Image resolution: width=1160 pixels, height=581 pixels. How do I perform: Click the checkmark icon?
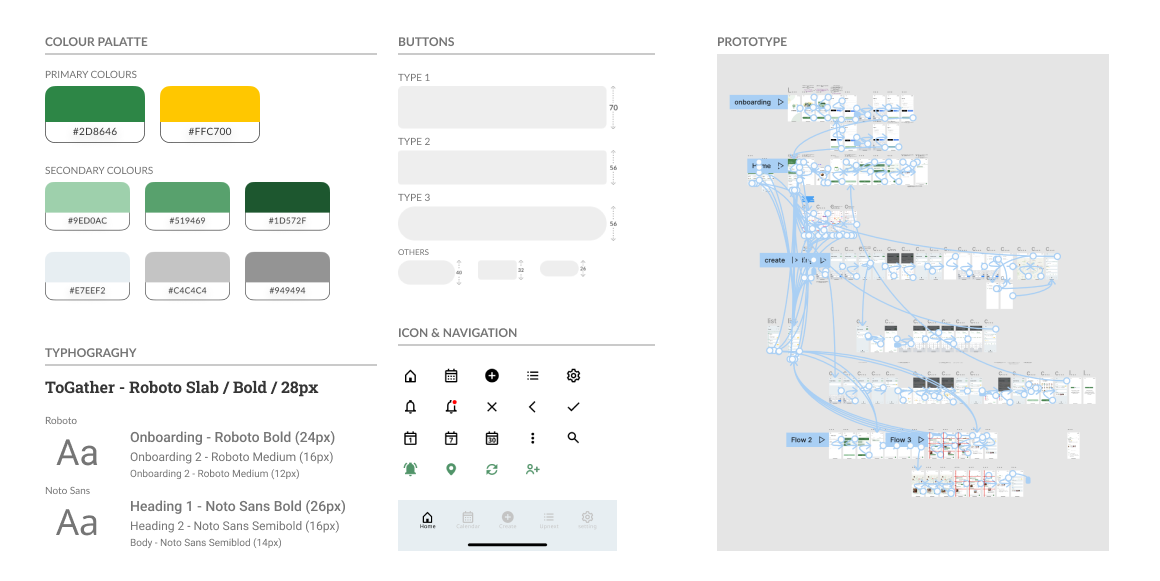[573, 407]
